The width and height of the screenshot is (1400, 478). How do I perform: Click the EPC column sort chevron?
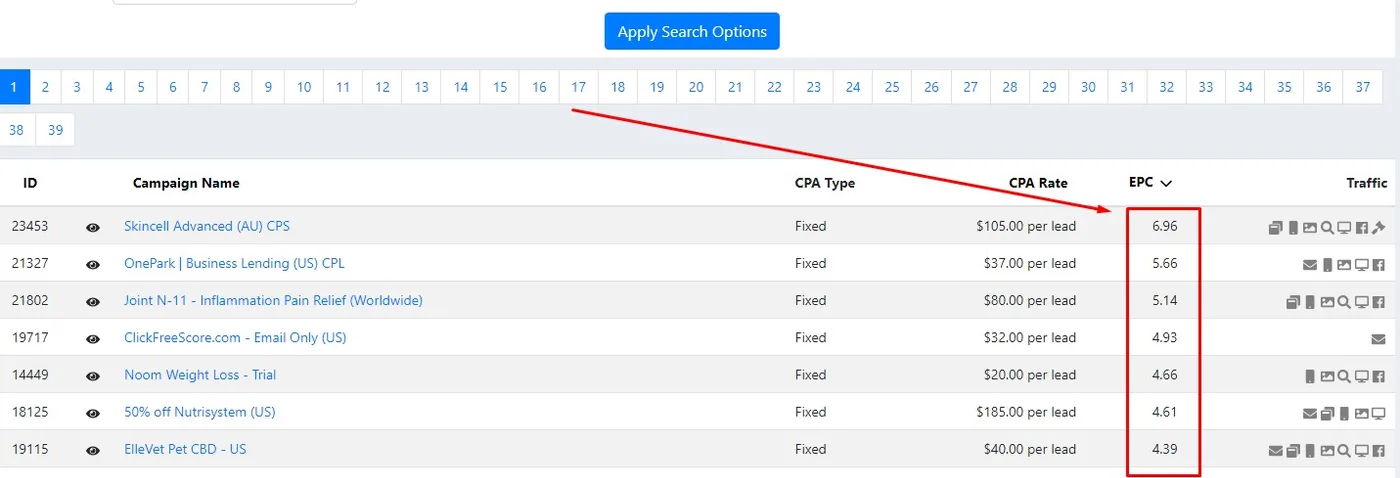pyautogui.click(x=1166, y=184)
